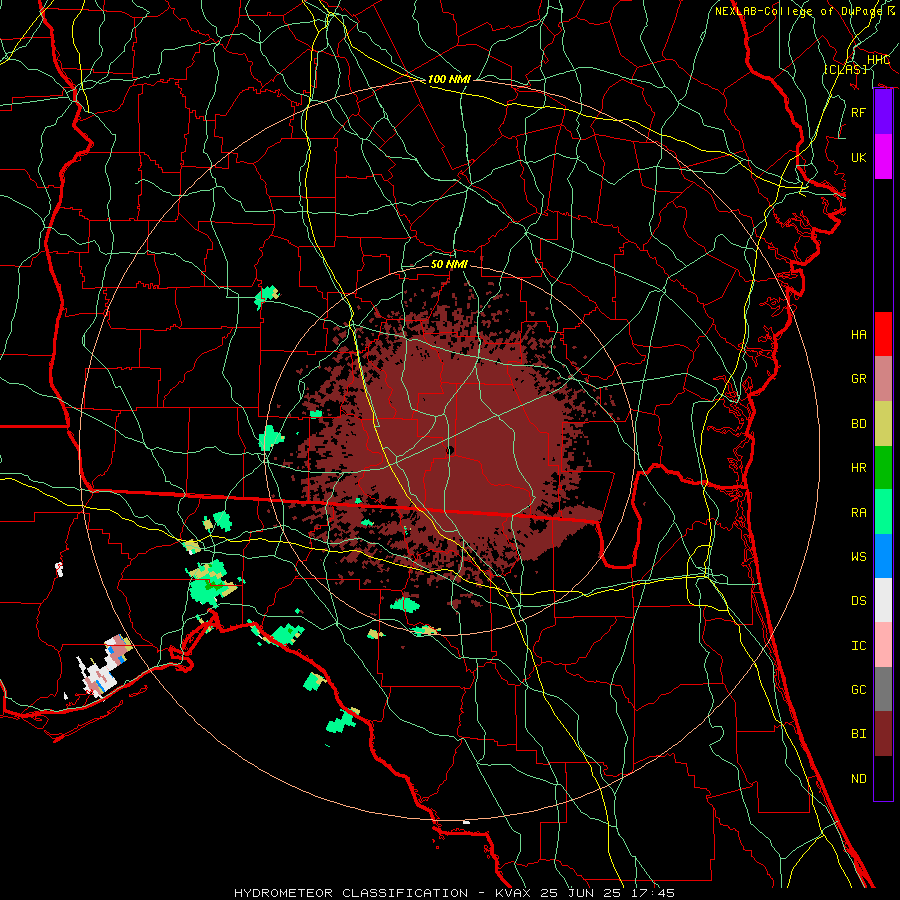900x900 pixels.
Task: Select the gray GC legend swatch
Action: coord(883,689)
